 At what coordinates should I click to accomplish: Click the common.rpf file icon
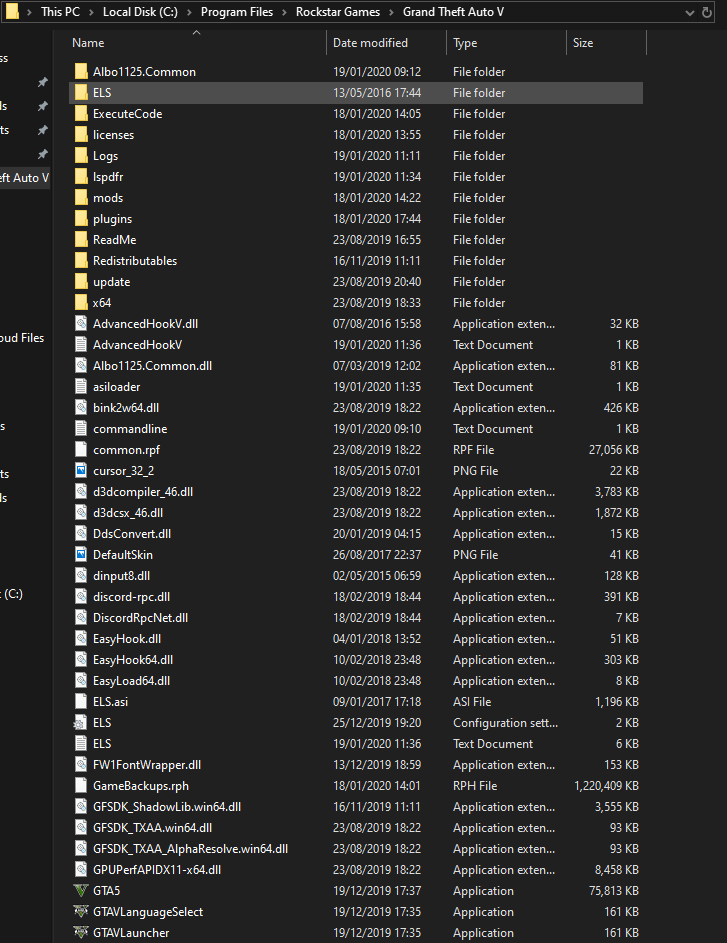(x=81, y=450)
